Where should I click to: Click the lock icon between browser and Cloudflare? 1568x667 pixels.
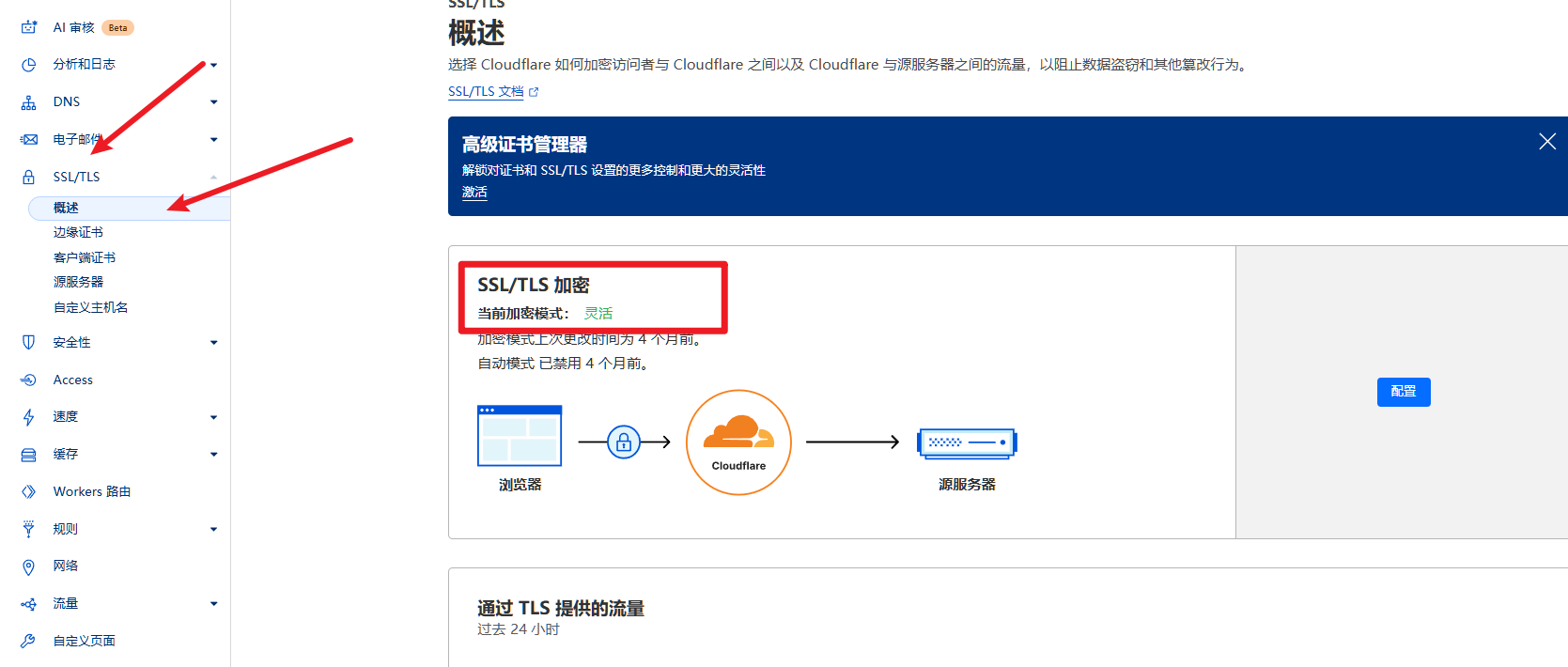tap(624, 442)
